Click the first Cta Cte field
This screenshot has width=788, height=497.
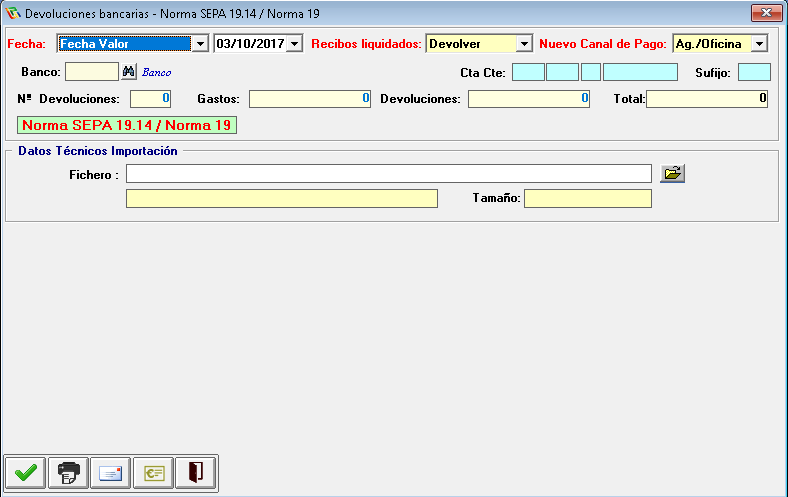pos(528,72)
